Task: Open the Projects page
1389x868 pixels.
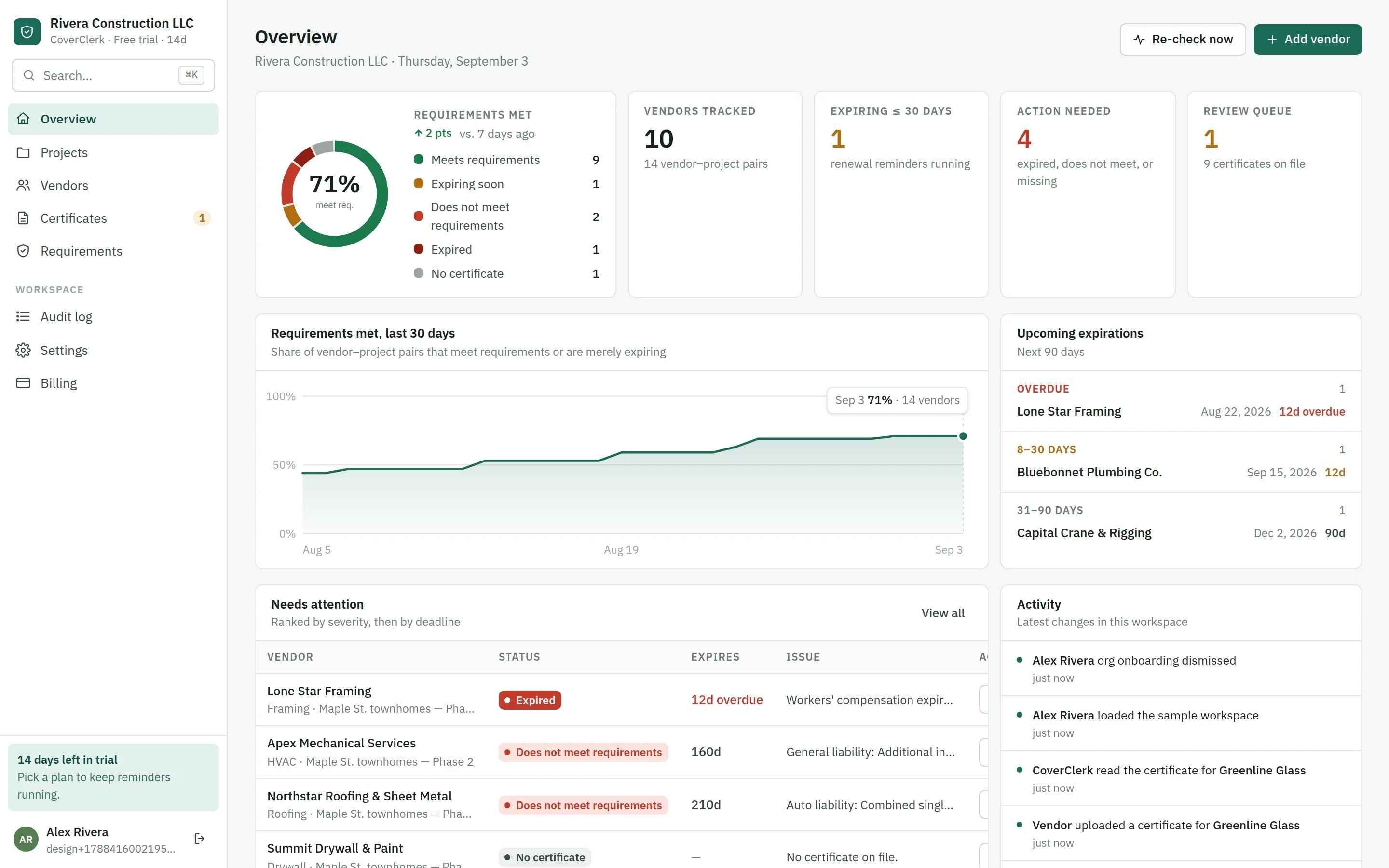Action: click(113, 152)
